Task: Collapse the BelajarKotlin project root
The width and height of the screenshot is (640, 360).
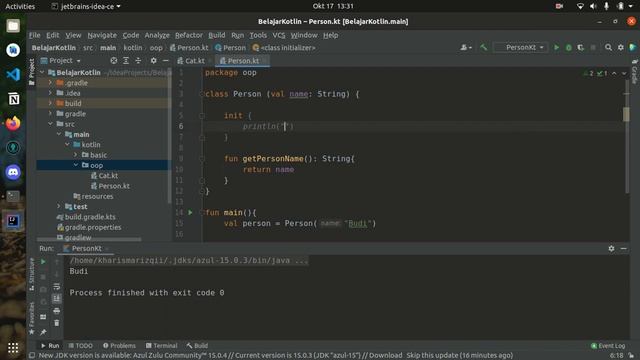Action: pos(42,73)
